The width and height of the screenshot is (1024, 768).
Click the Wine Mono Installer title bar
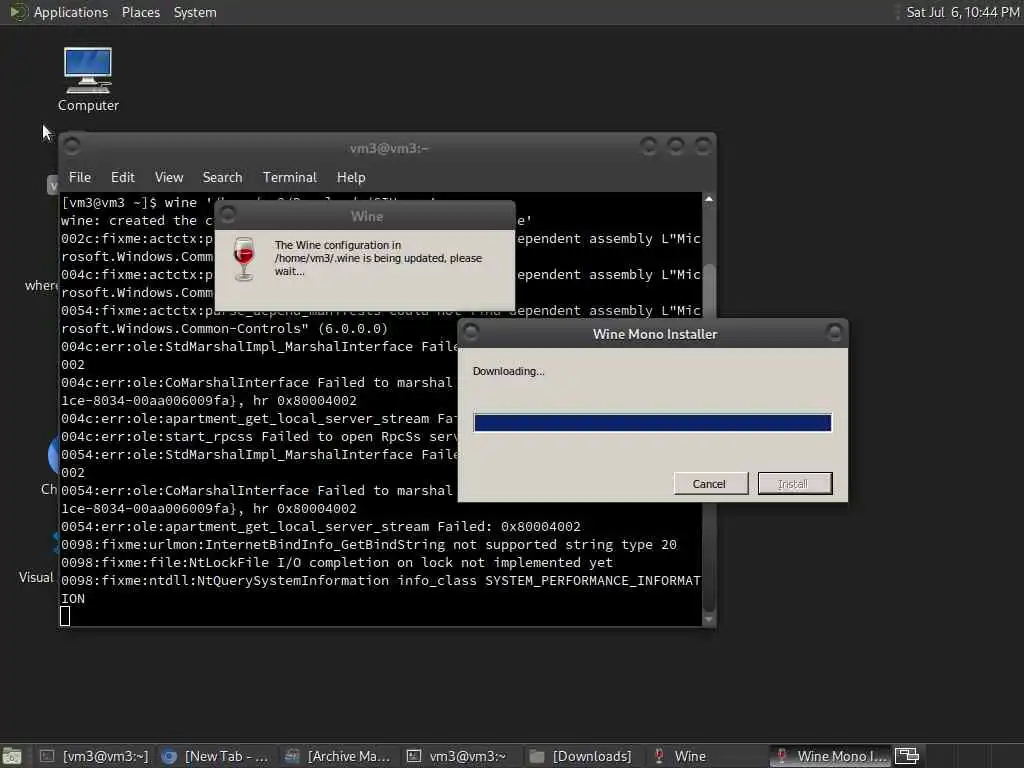click(x=654, y=334)
